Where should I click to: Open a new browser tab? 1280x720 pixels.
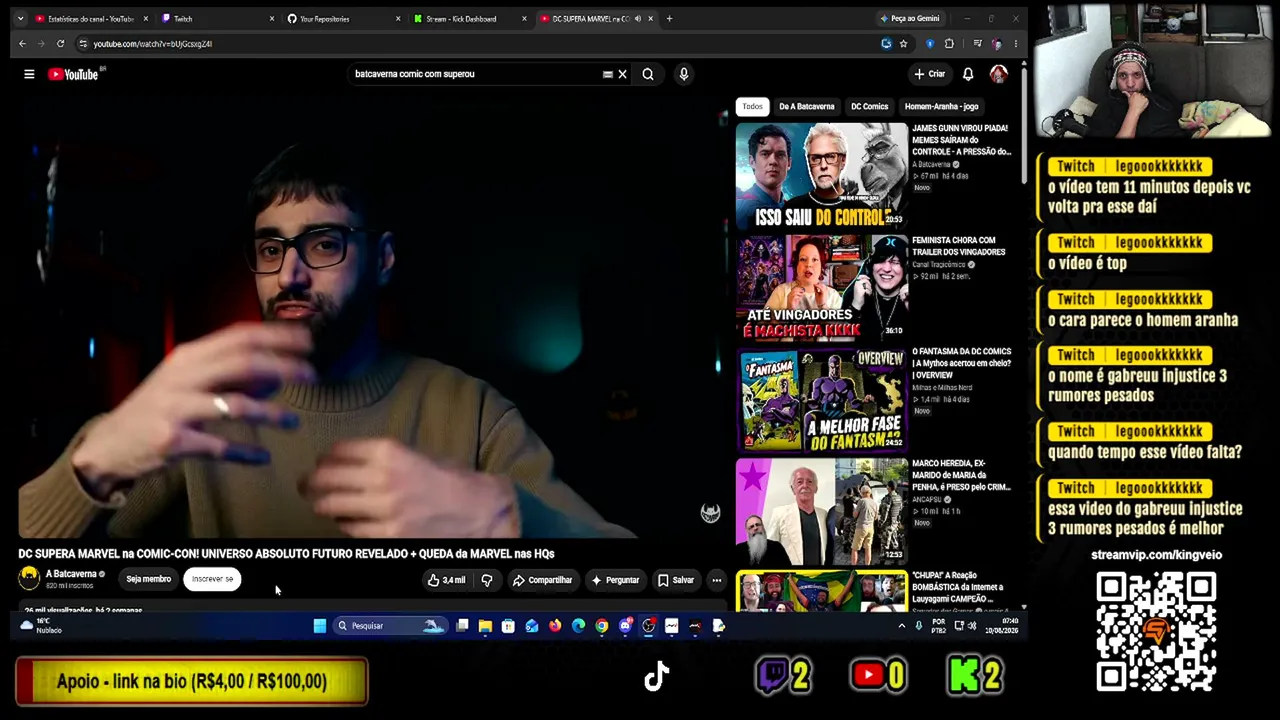(x=669, y=19)
